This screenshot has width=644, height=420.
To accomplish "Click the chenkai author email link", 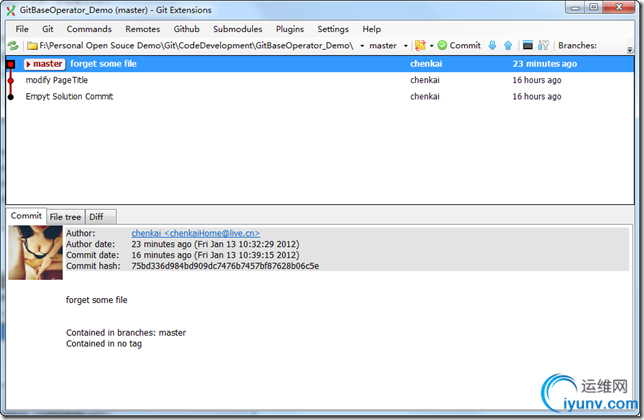I will click(x=196, y=233).
